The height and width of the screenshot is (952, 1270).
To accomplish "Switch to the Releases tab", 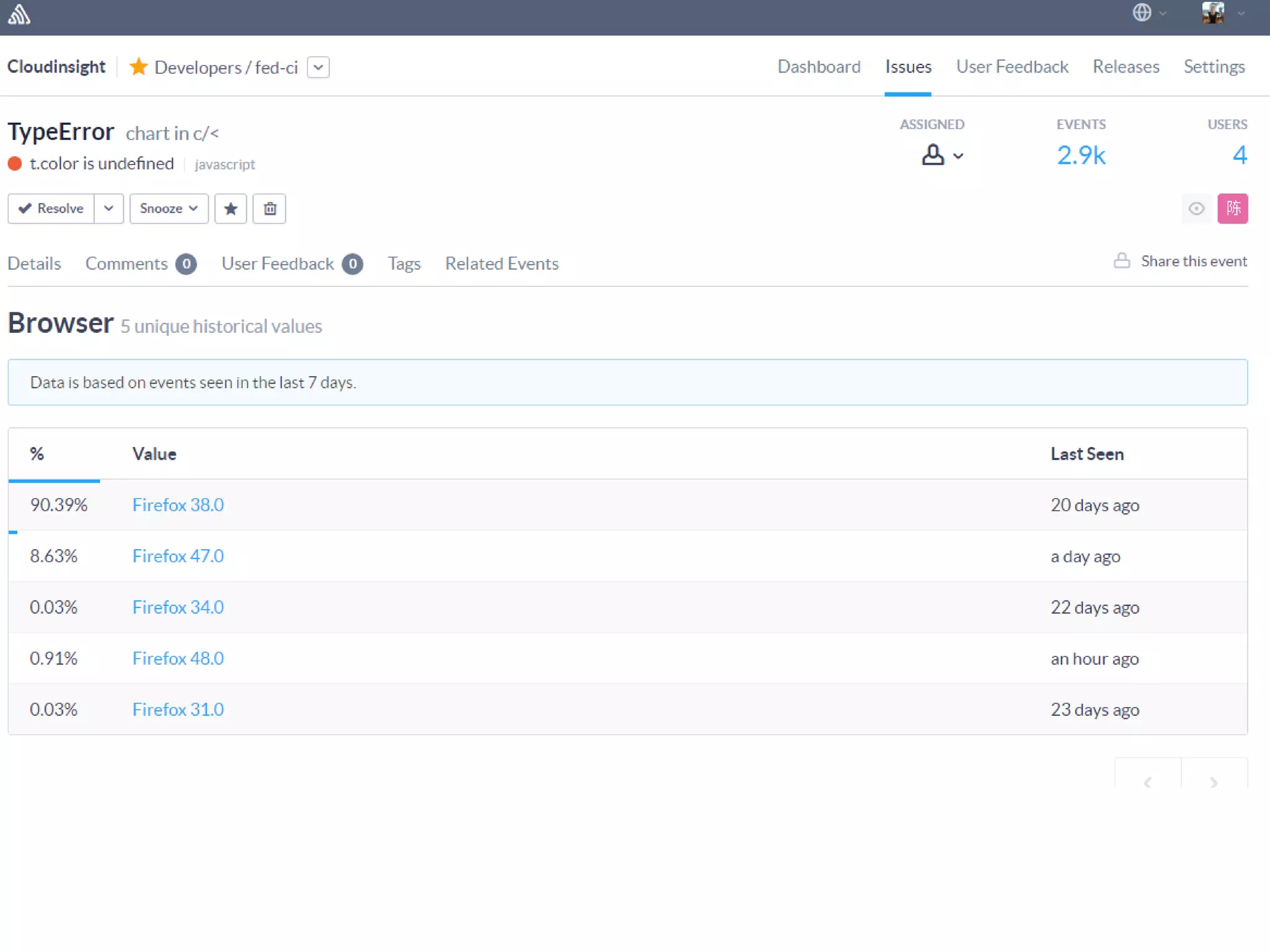I will coord(1126,66).
